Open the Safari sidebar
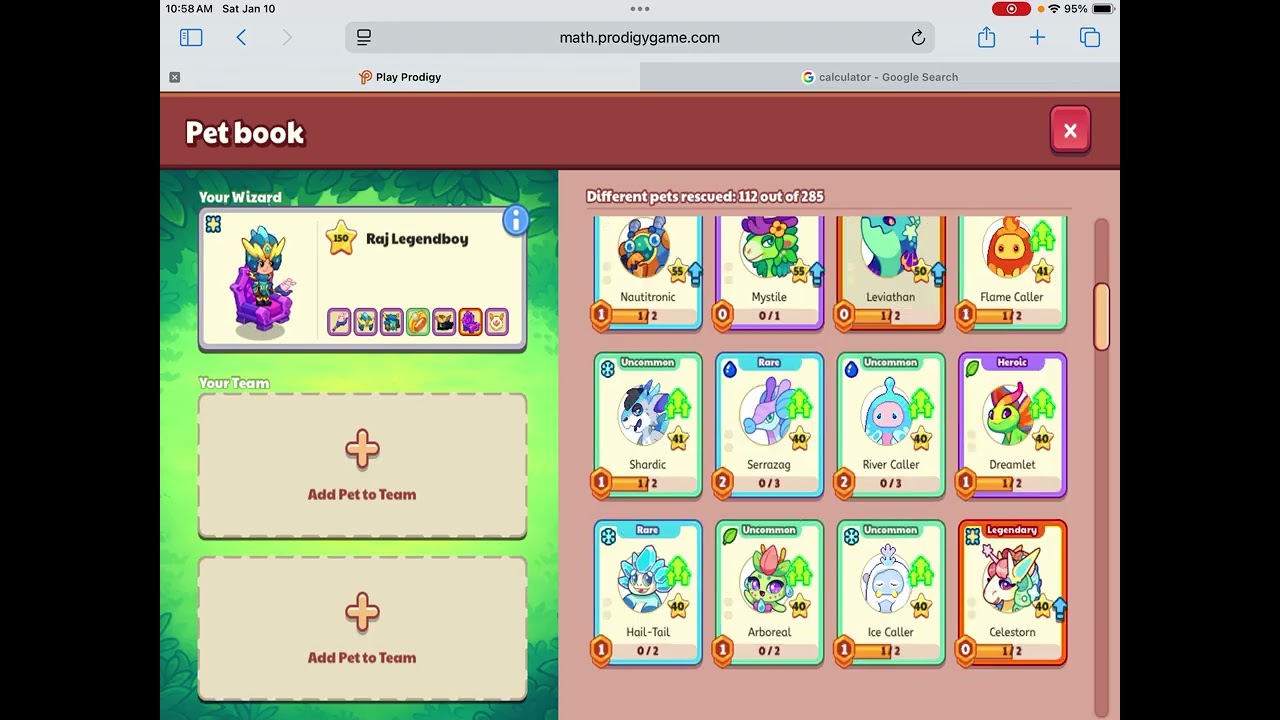Image resolution: width=1280 pixels, height=720 pixels. pyautogui.click(x=191, y=38)
